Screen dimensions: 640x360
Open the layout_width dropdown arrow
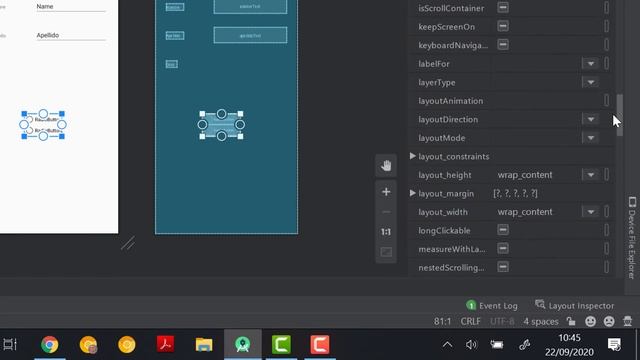click(591, 212)
